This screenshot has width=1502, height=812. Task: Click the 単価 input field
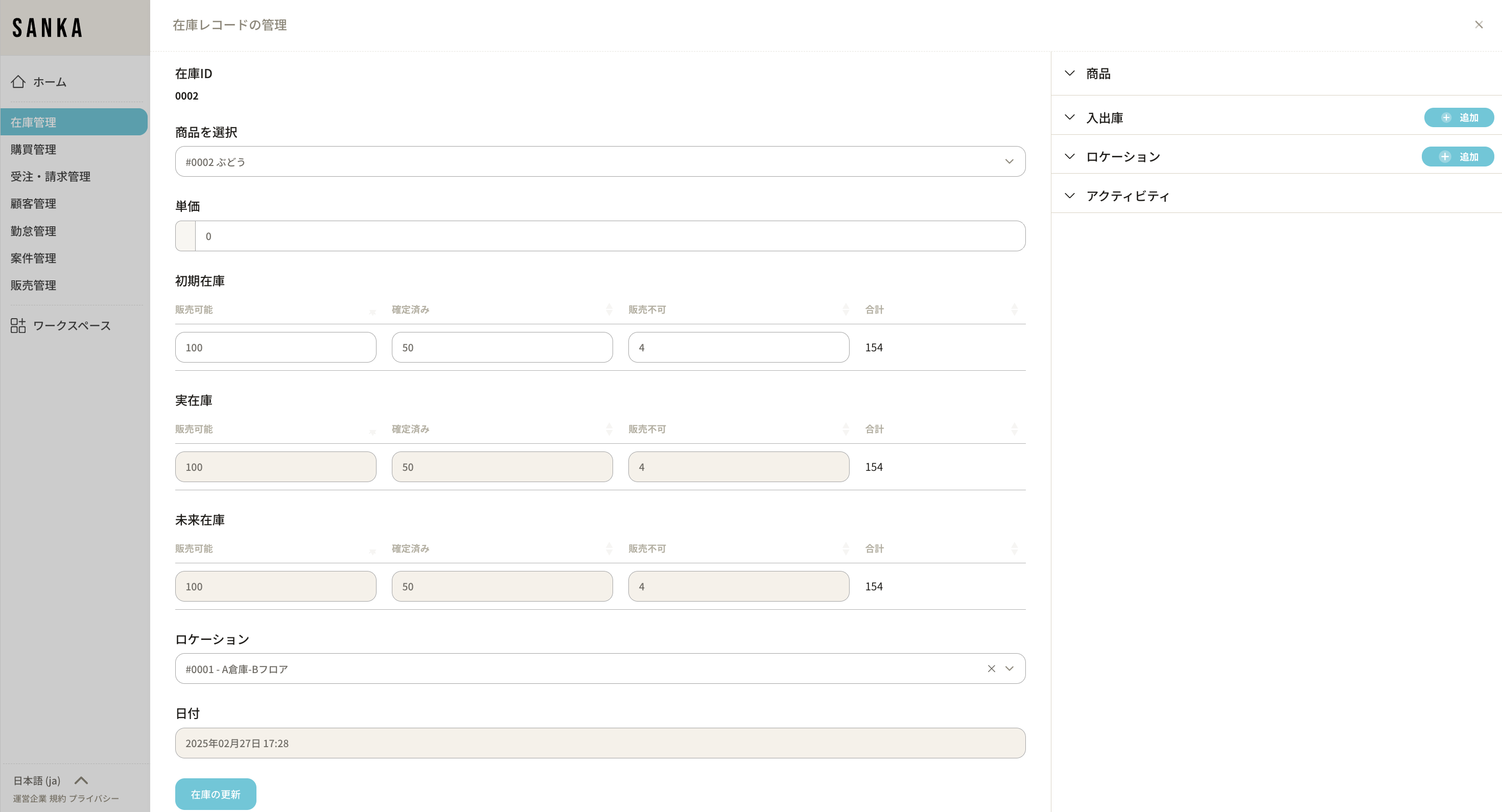(609, 236)
